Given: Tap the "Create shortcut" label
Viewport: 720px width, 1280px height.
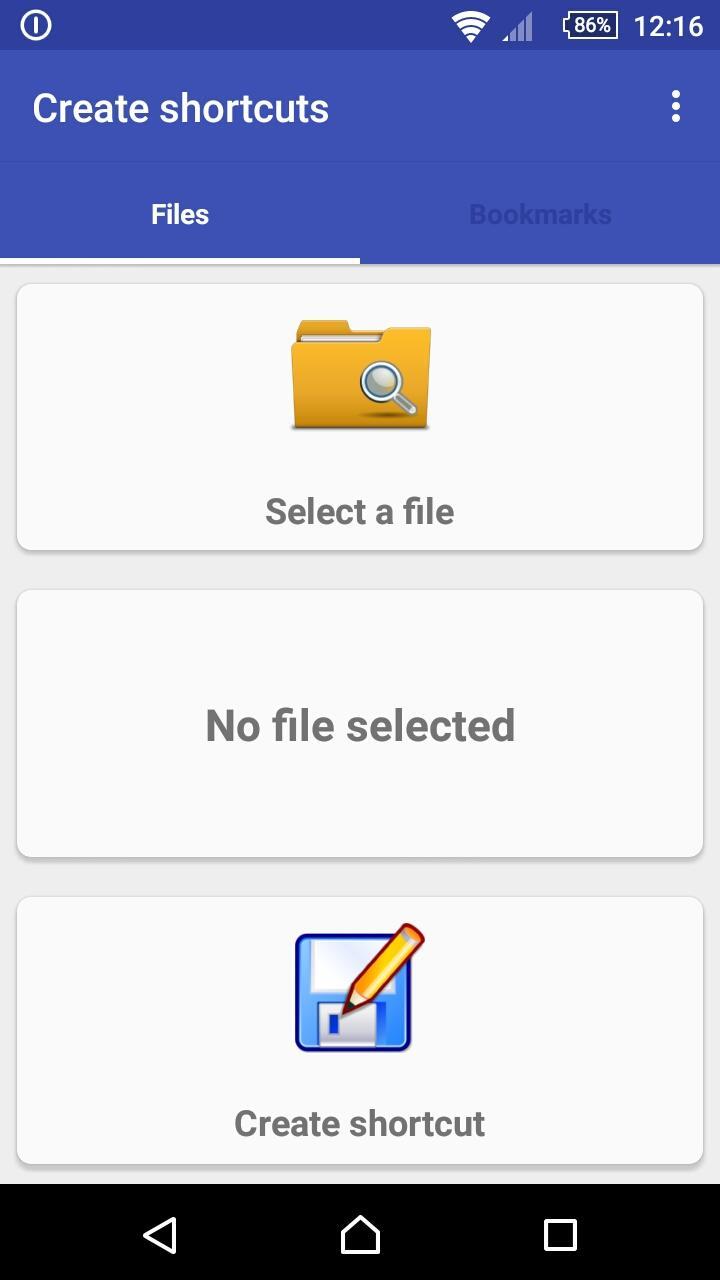Looking at the screenshot, I should pos(360,1123).
